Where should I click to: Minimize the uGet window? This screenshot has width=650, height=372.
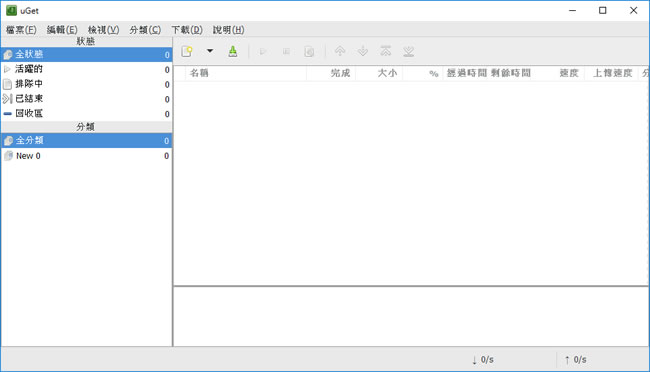(572, 10)
